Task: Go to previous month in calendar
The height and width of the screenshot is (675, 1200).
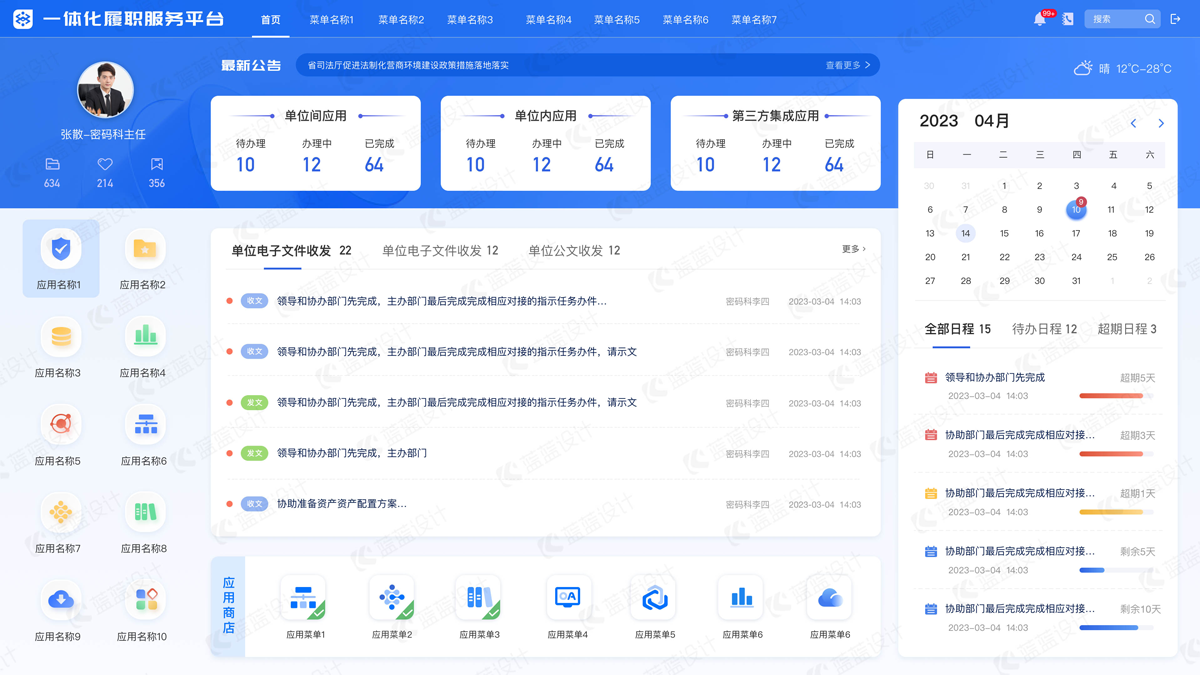Action: pyautogui.click(x=1133, y=123)
